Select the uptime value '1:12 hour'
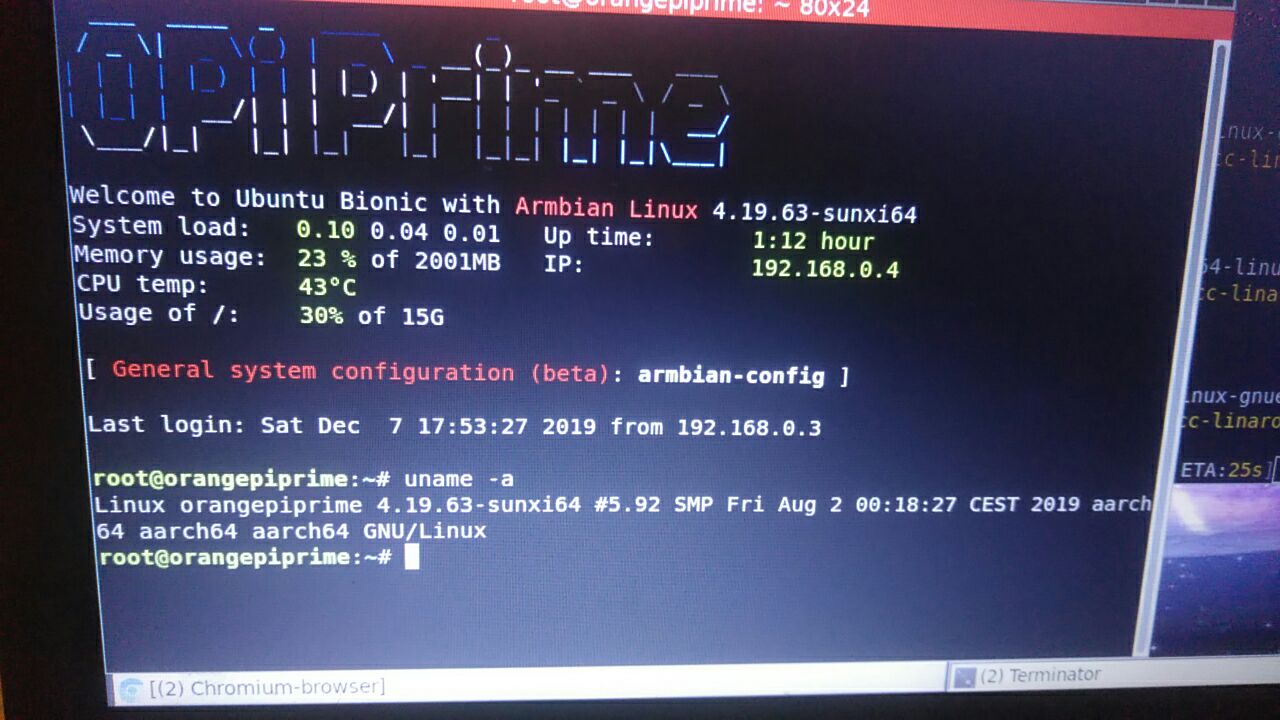Viewport: 1280px width, 720px height. point(813,241)
